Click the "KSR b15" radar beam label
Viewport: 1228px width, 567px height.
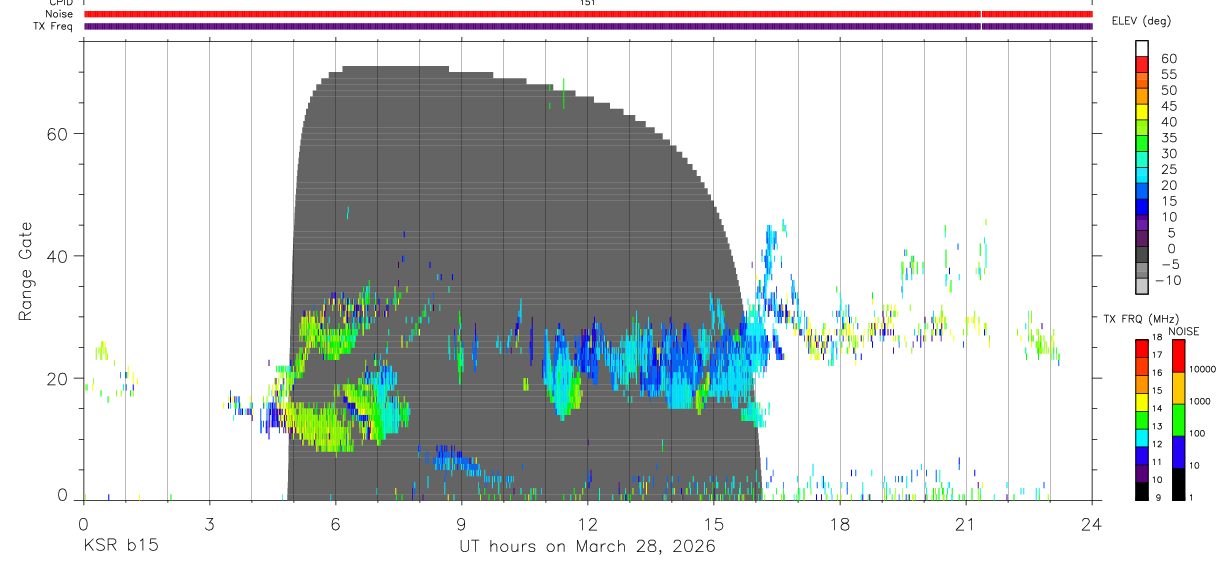click(x=120, y=547)
